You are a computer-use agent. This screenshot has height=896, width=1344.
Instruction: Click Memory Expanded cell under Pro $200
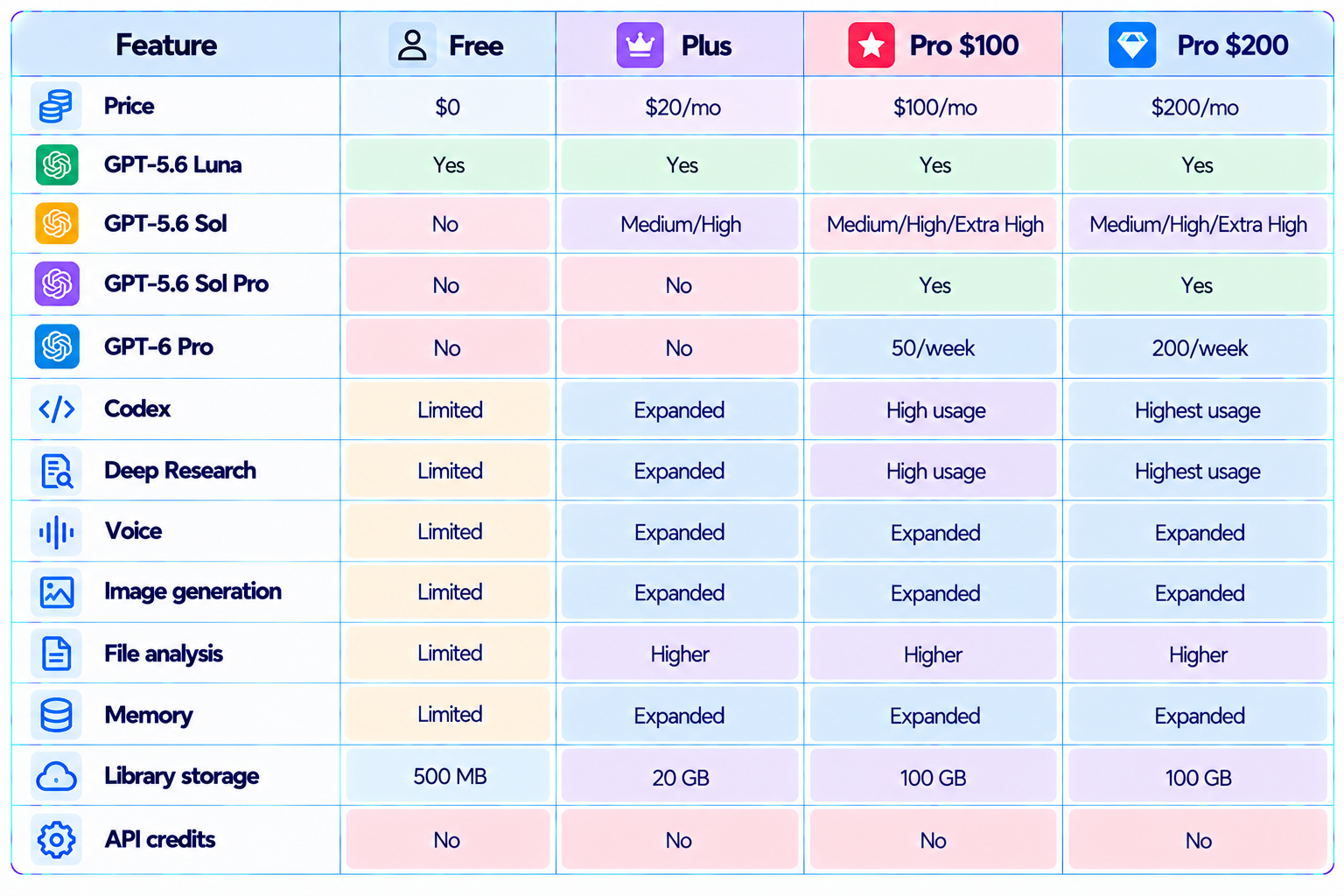[x=1197, y=715]
